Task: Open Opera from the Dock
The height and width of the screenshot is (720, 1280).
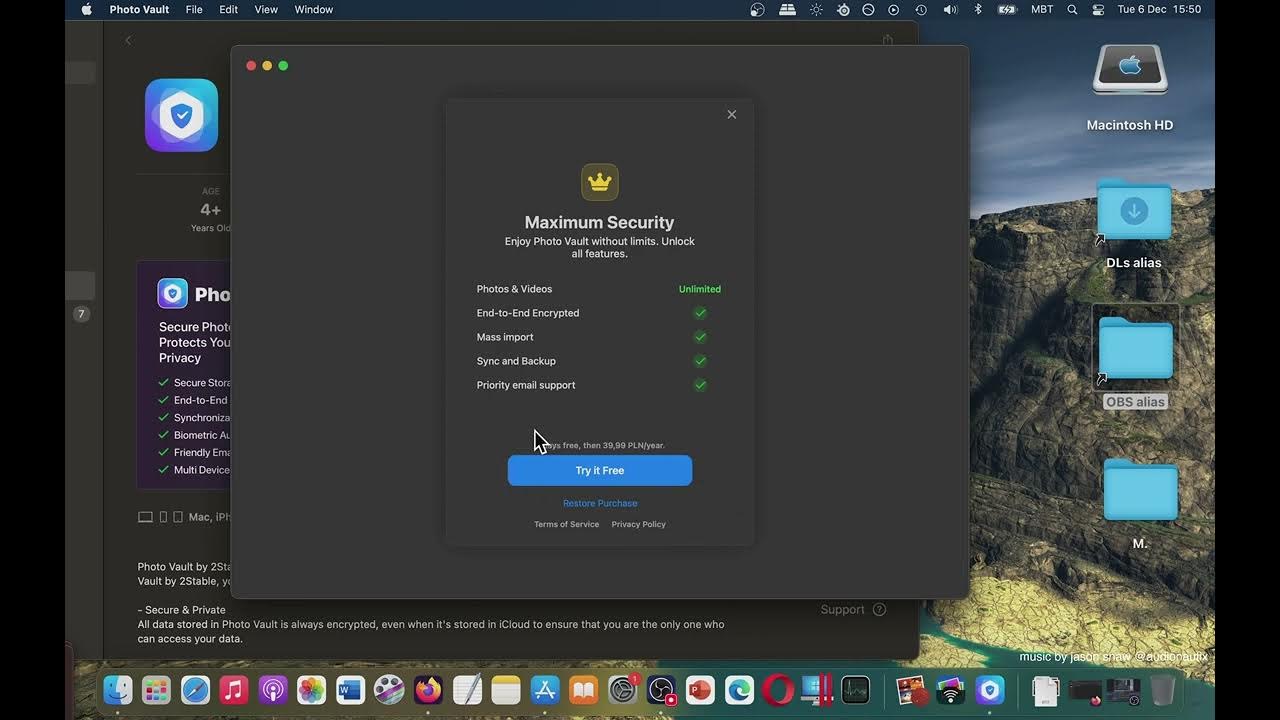Action: [778, 689]
